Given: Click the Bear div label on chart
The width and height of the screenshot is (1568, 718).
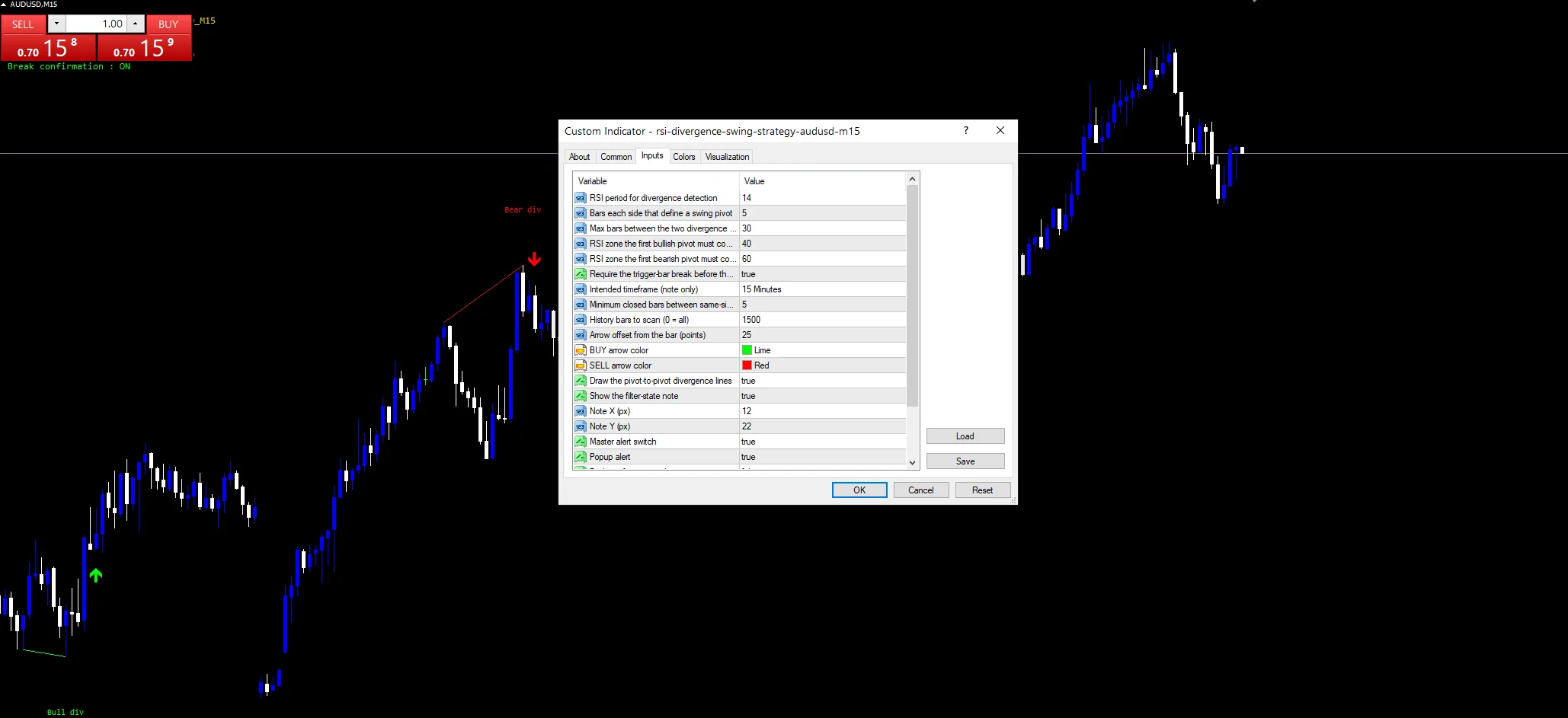Looking at the screenshot, I should pyautogui.click(x=523, y=210).
